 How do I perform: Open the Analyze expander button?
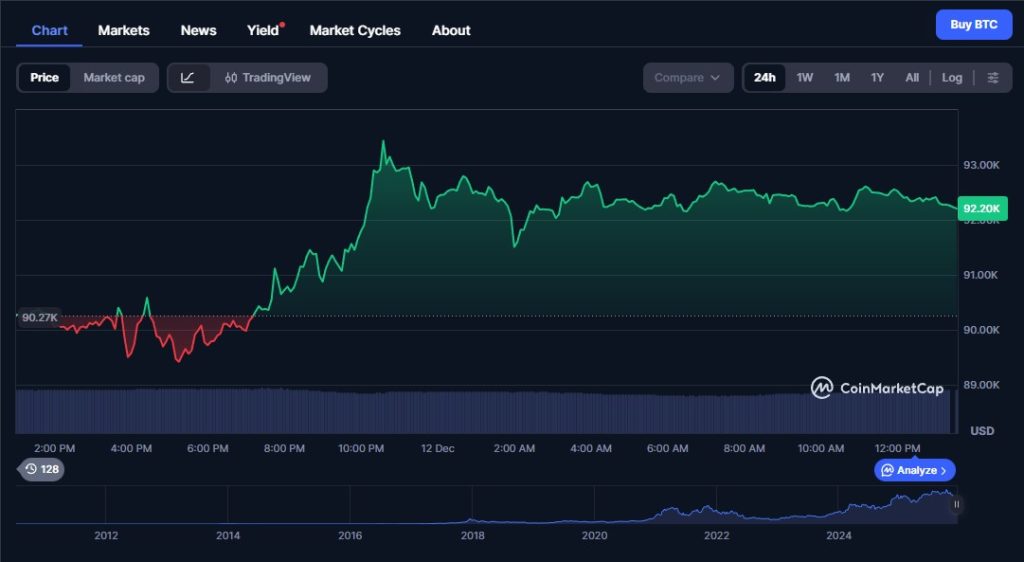(x=915, y=470)
